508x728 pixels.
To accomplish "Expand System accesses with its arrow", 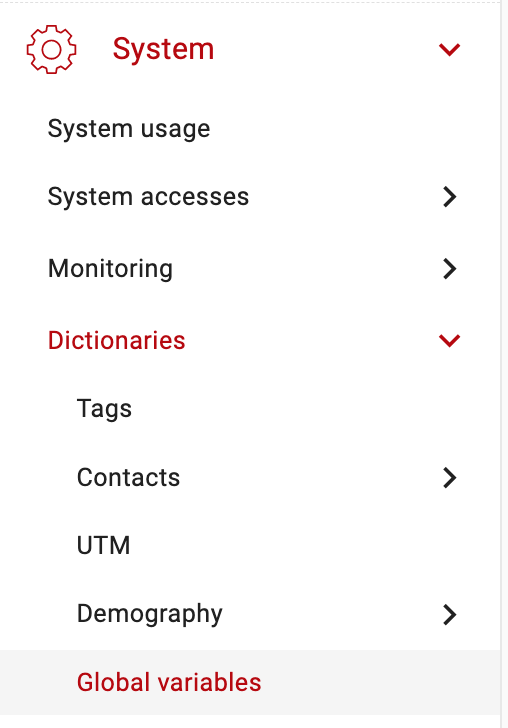I will coord(449,197).
